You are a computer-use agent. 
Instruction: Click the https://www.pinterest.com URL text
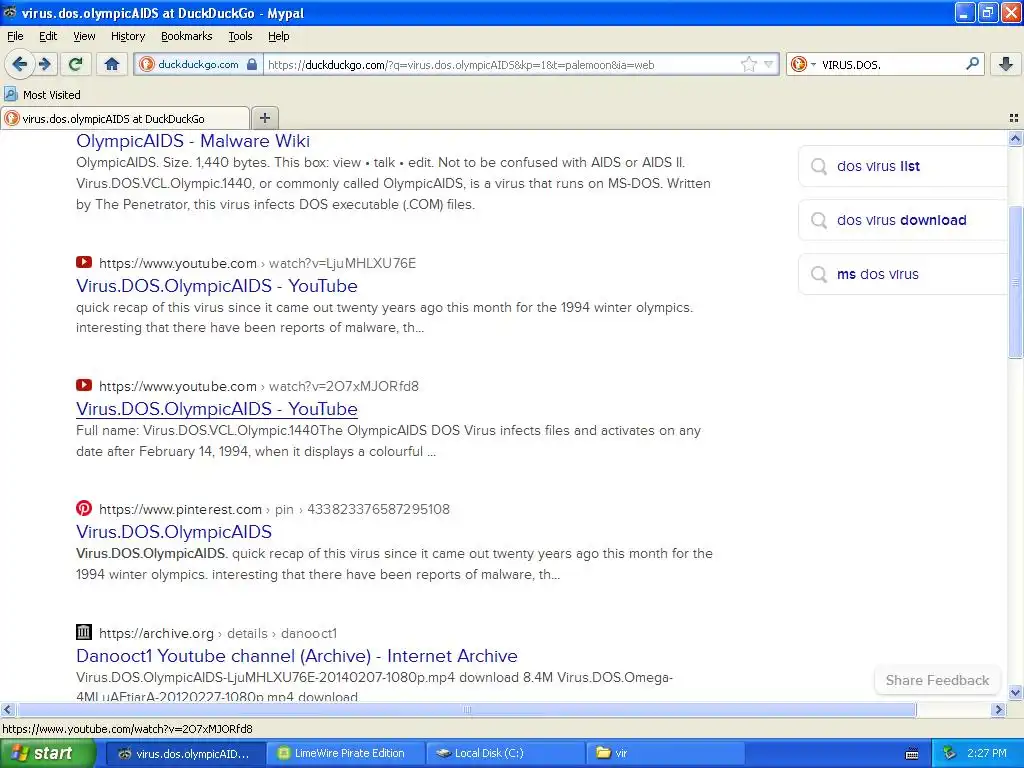click(x=180, y=509)
